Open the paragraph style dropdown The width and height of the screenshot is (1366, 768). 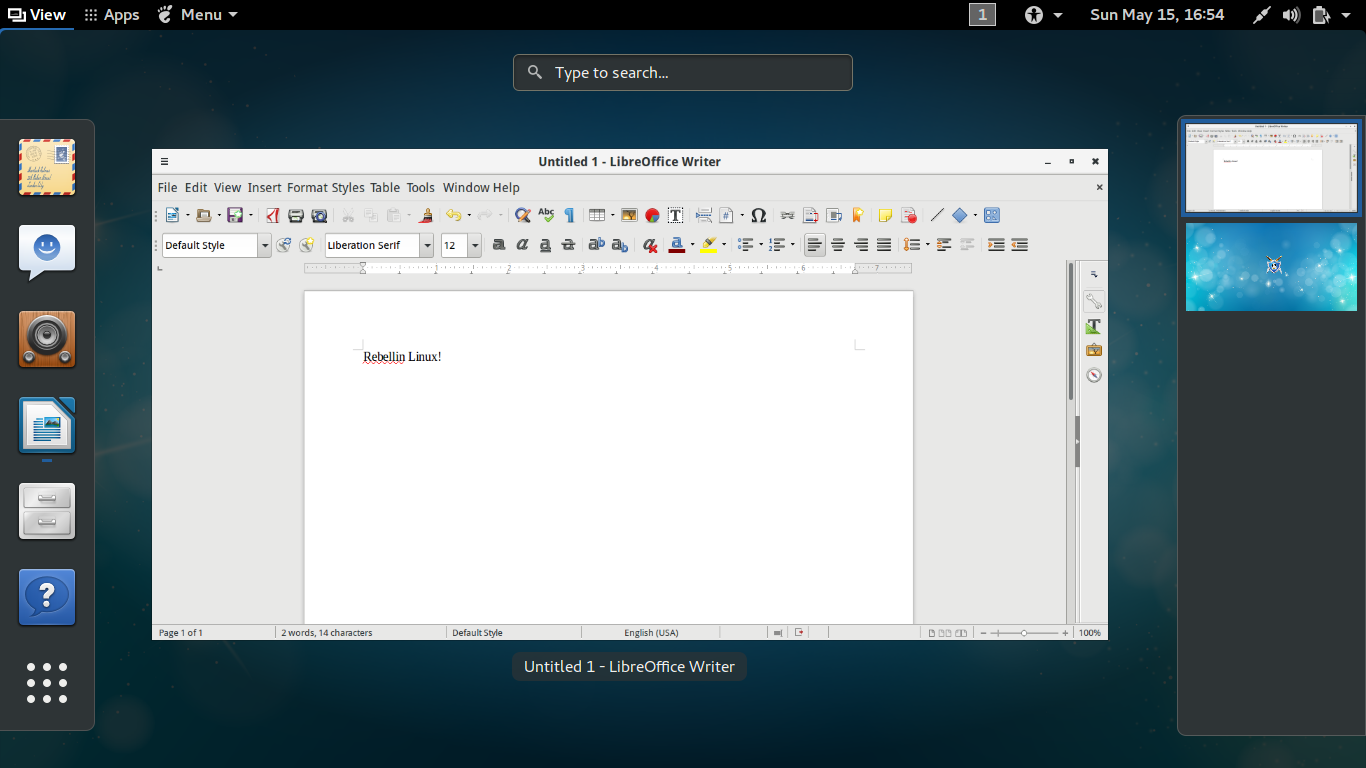[265, 245]
